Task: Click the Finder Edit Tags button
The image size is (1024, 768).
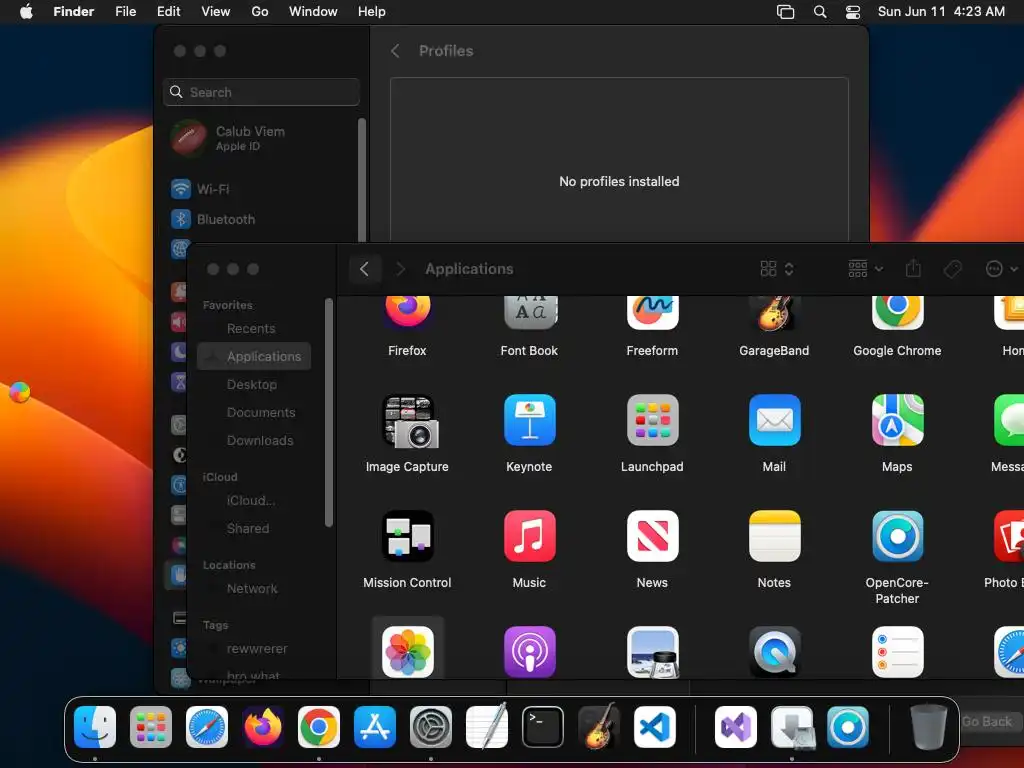Action: tap(953, 269)
